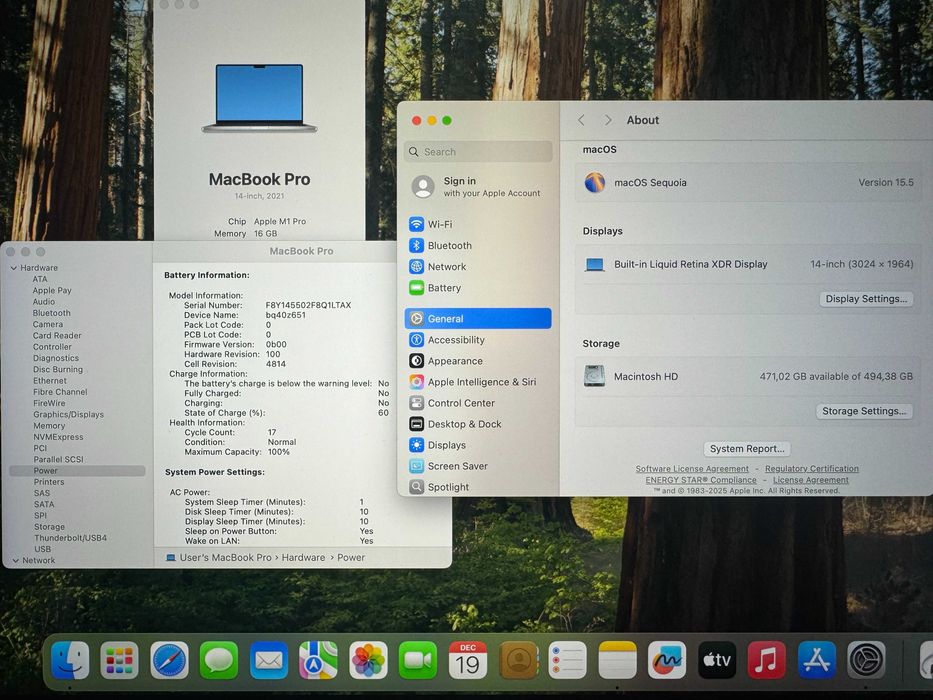Go back in System Settings

[x=581, y=120]
